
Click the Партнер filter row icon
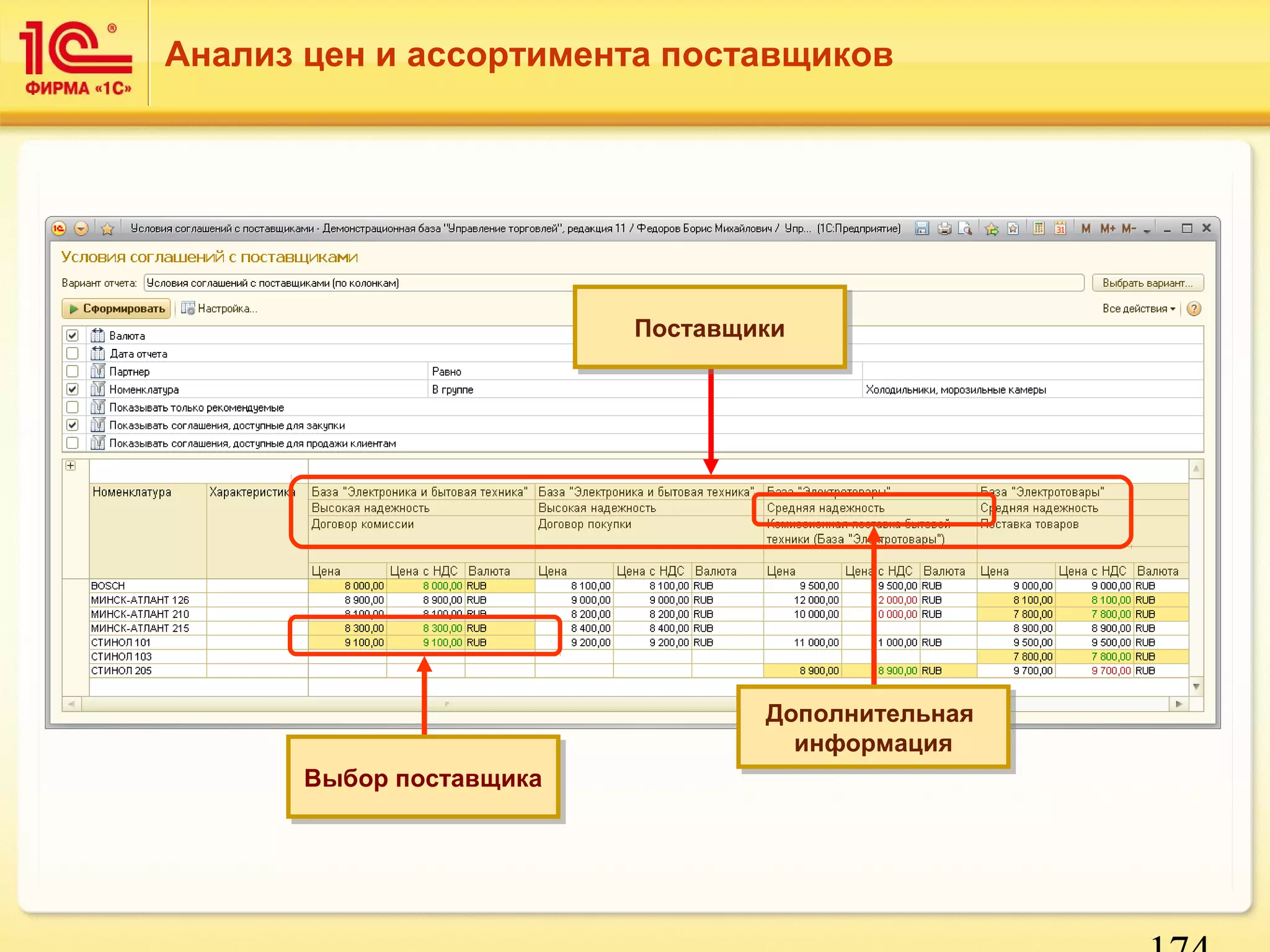[98, 371]
